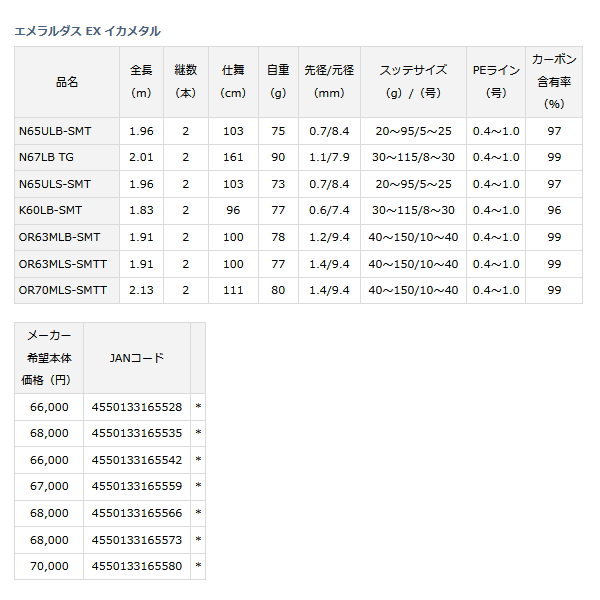Select the スッテサイズ column header

[413, 82]
